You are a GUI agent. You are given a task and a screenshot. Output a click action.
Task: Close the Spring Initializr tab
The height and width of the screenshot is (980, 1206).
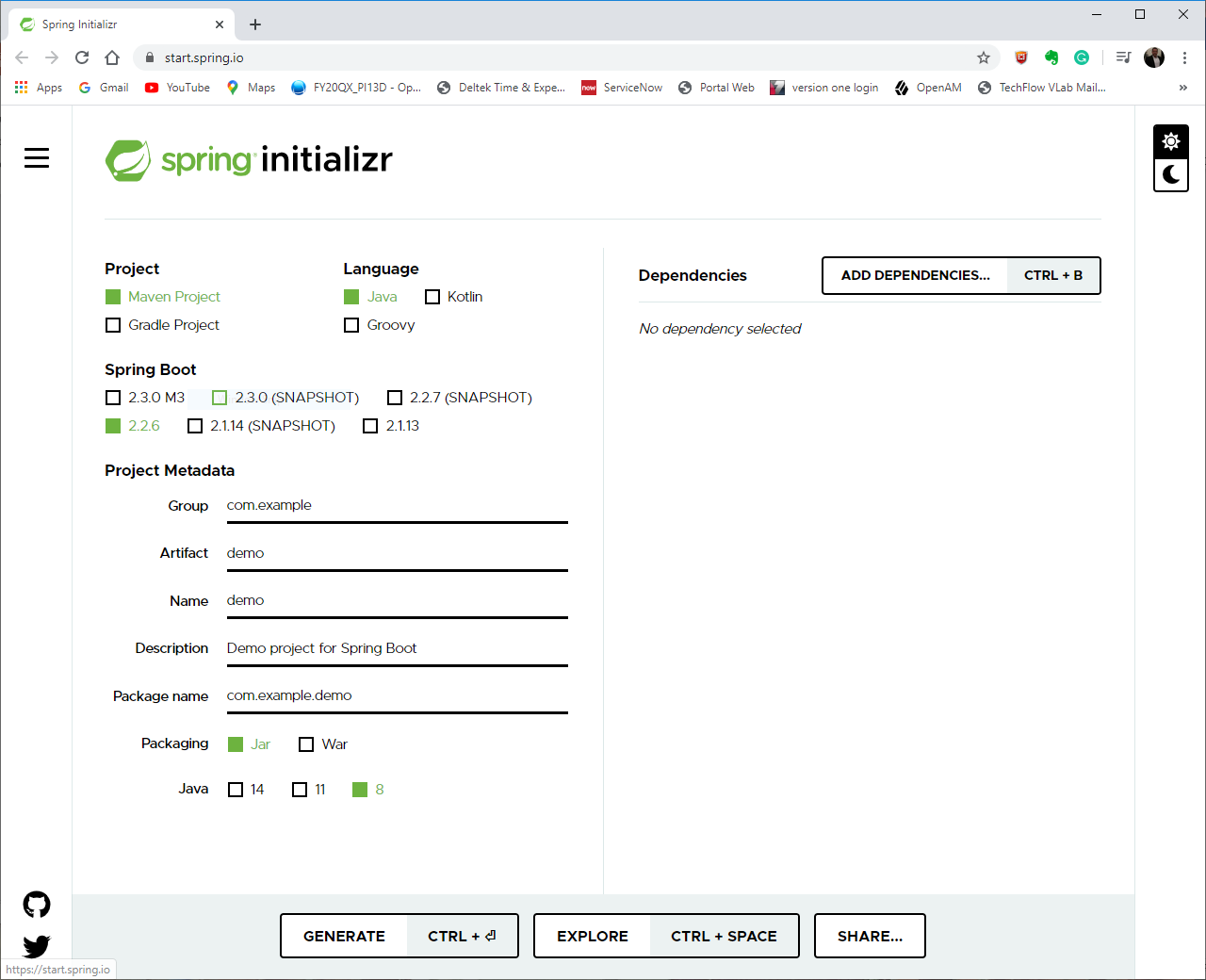[x=220, y=24]
